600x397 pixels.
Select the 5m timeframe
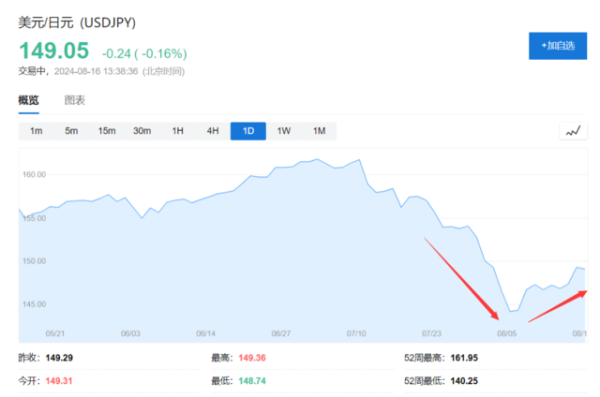click(x=72, y=131)
